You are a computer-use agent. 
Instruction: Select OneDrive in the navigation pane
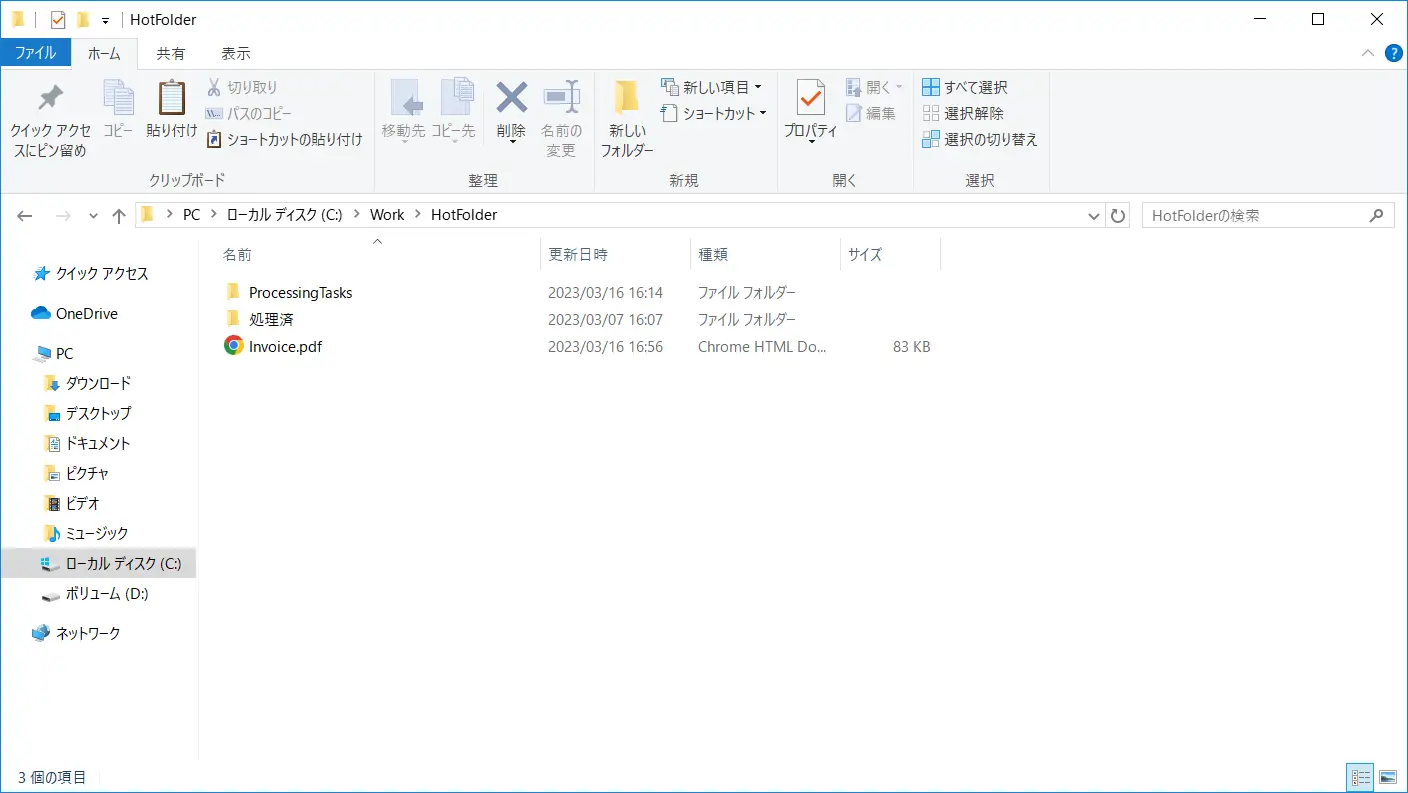[87, 314]
